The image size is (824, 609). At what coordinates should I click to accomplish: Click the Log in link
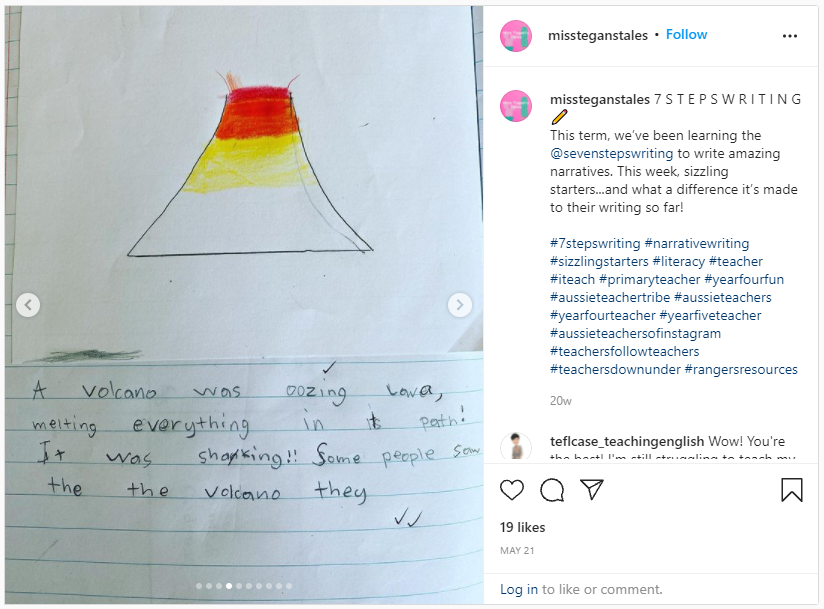519,589
